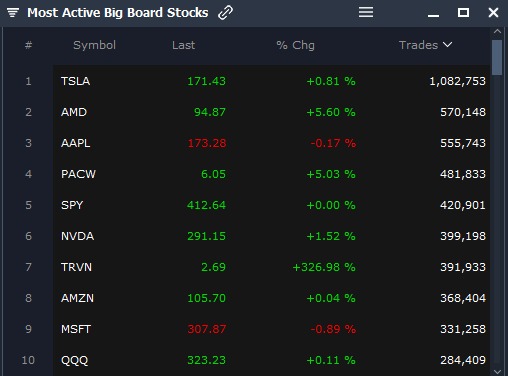Toggle sort chevron next to Trades
This screenshot has height=376, width=508.
(x=448, y=44)
